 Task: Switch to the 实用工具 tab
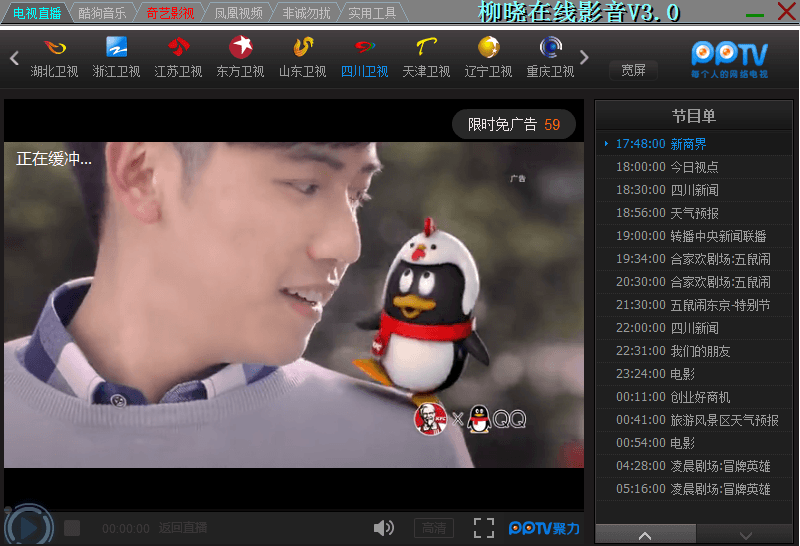(x=372, y=13)
